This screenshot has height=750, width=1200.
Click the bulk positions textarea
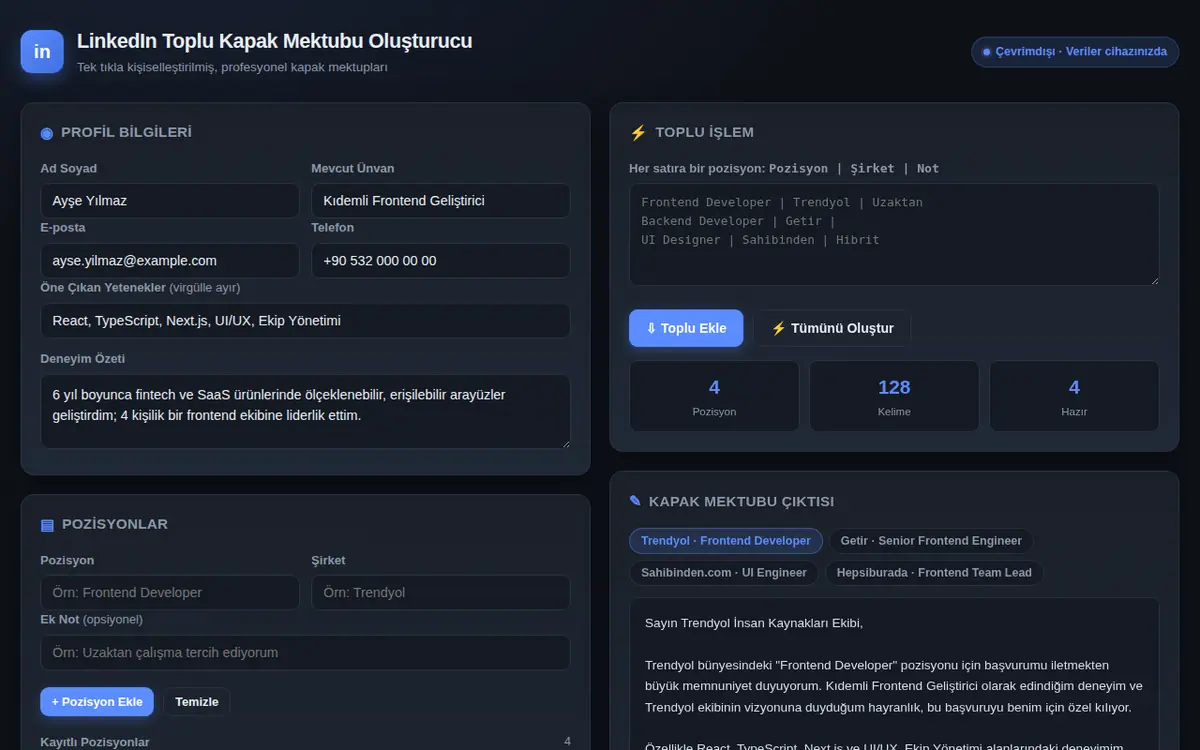click(x=894, y=234)
